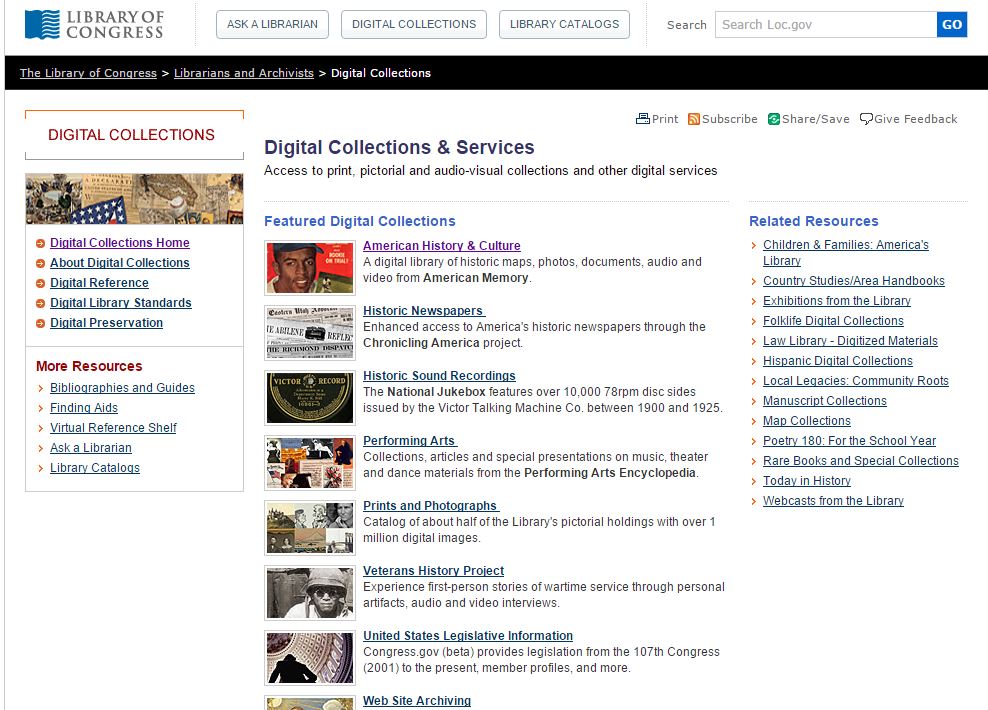988x710 pixels.
Task: Open Folklife Digital Collections link
Action: point(833,321)
